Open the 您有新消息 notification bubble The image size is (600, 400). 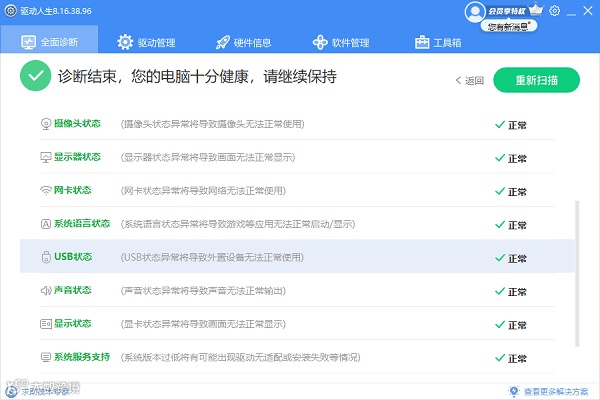click(x=509, y=26)
